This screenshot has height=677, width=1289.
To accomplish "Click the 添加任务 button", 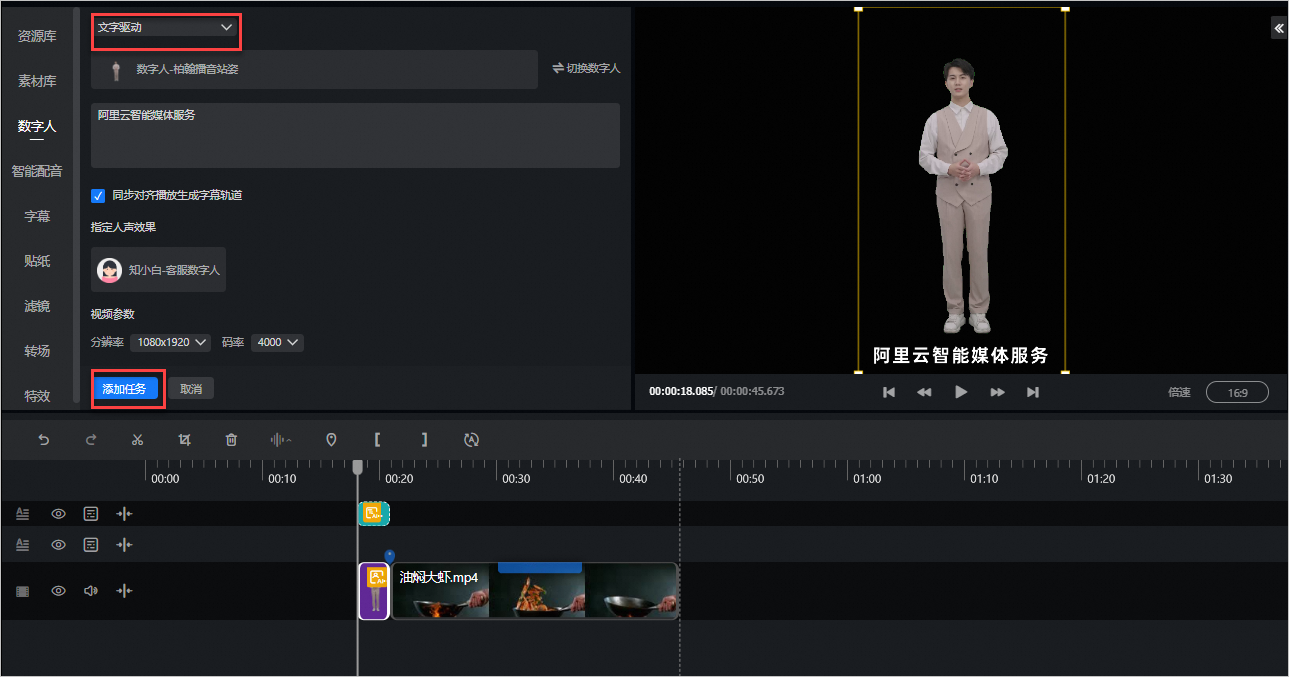I will [124, 389].
